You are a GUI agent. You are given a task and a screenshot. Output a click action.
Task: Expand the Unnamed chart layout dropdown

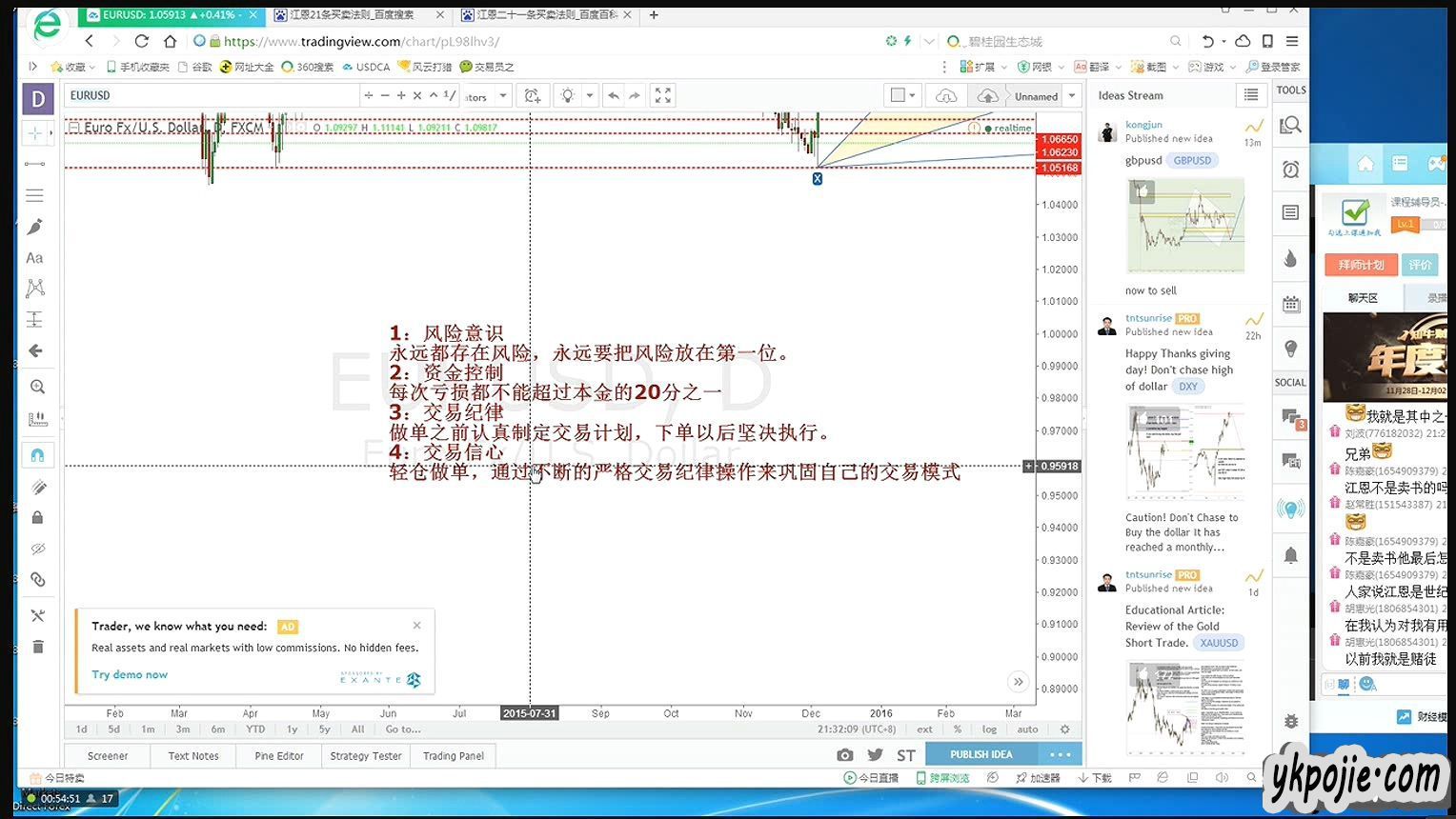point(1072,95)
